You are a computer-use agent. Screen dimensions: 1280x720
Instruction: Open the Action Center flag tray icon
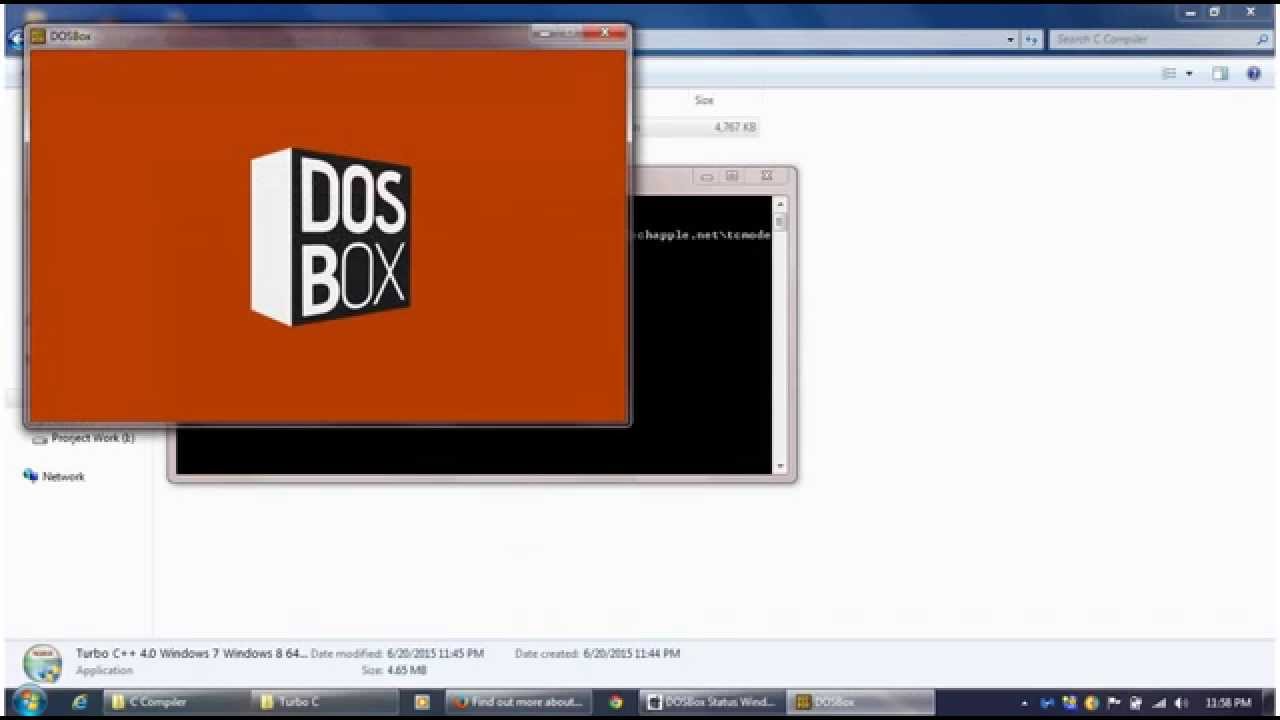tap(1114, 703)
